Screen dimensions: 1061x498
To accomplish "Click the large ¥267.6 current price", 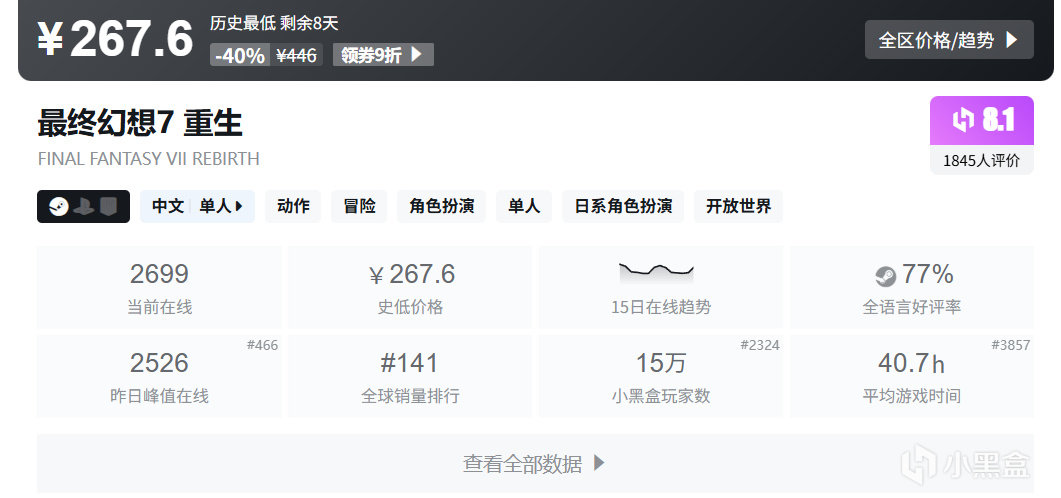I will click(x=115, y=39).
